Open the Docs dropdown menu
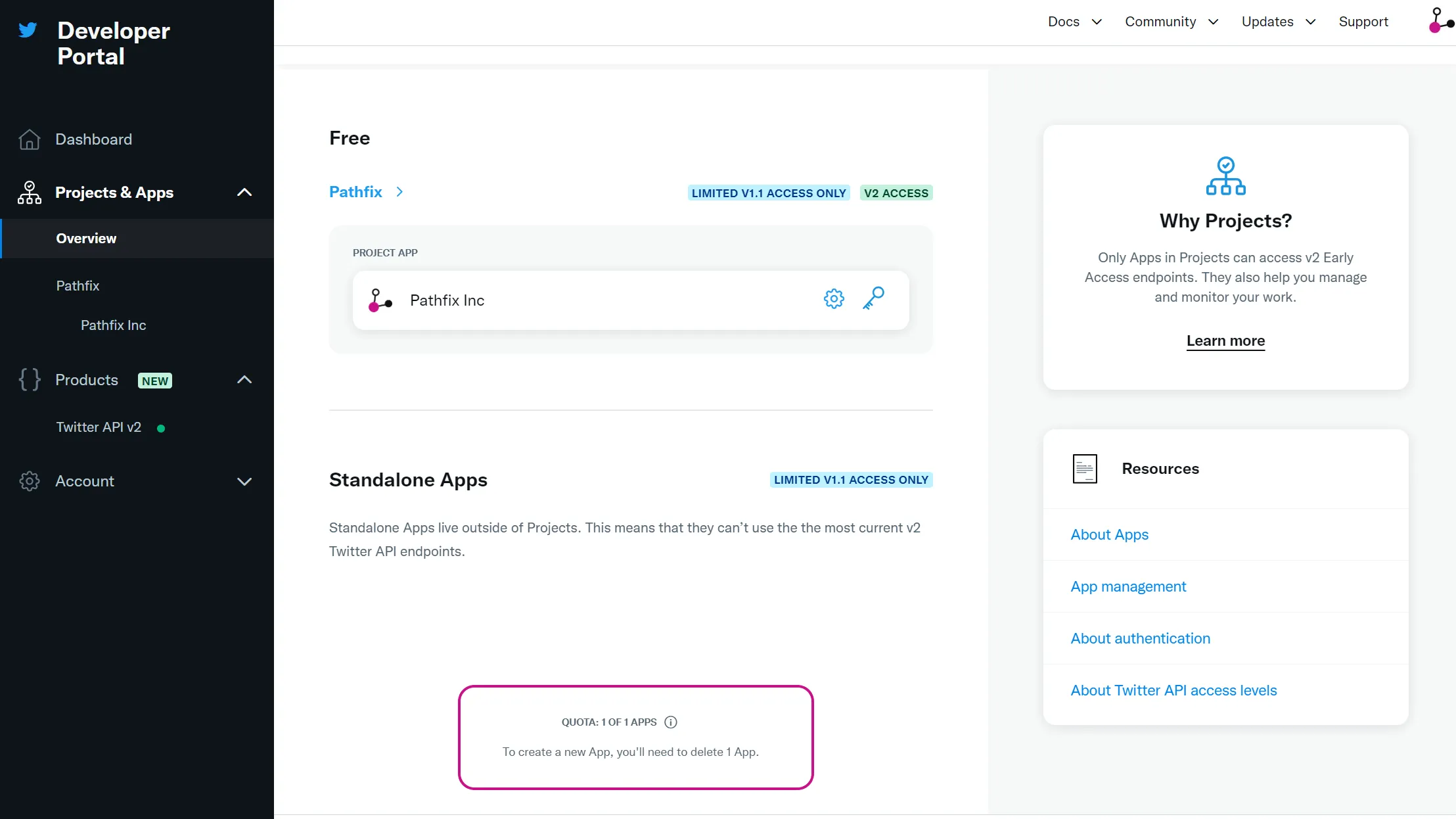1456x819 pixels. [1075, 22]
